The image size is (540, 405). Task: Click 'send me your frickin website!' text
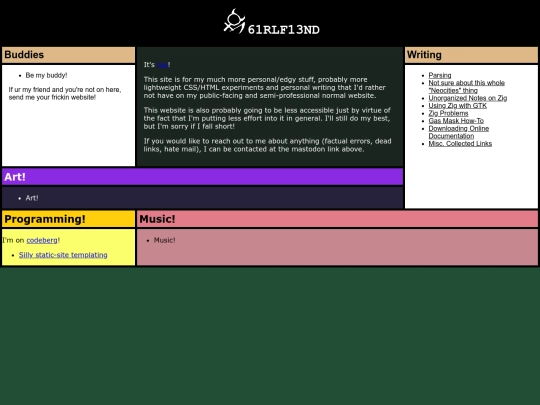[52, 97]
